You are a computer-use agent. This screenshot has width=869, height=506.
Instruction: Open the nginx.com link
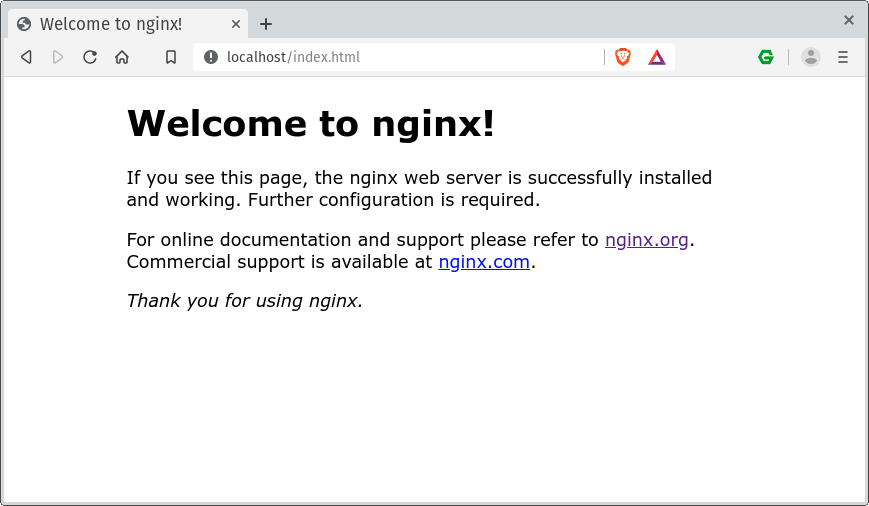point(484,262)
